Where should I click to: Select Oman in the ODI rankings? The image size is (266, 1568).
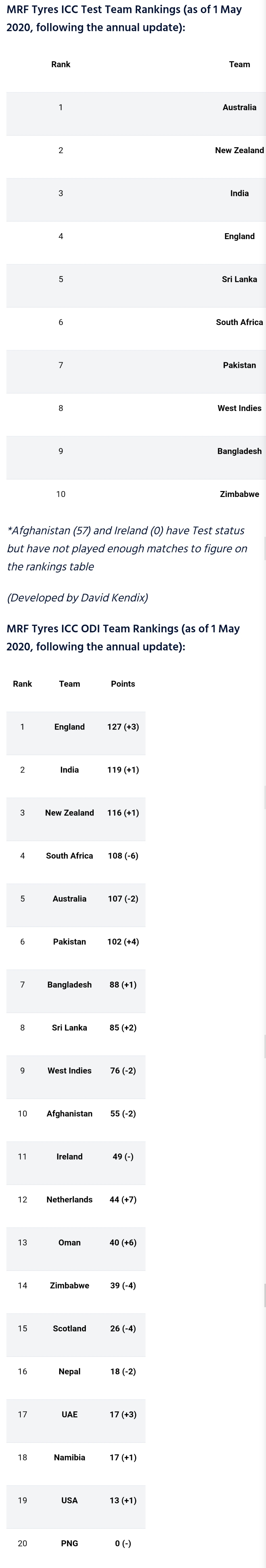click(69, 1242)
